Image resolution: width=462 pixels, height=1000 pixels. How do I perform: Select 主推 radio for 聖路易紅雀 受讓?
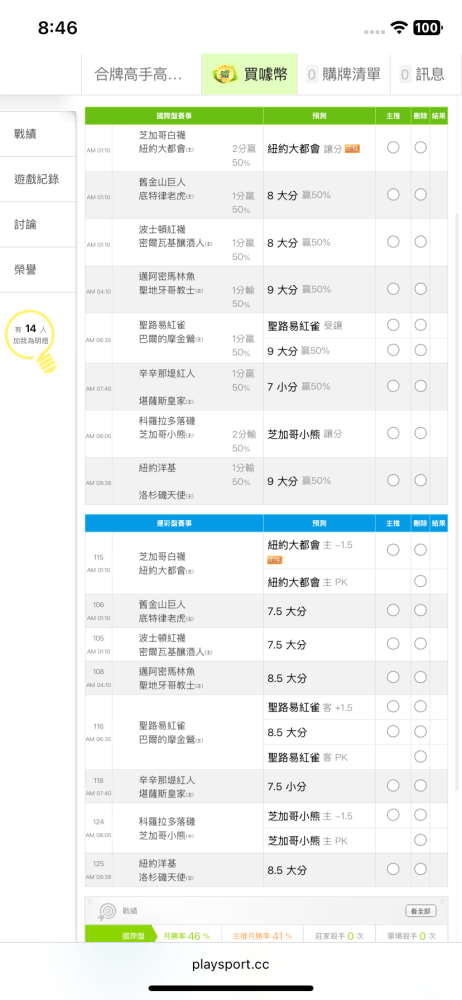coord(393,325)
